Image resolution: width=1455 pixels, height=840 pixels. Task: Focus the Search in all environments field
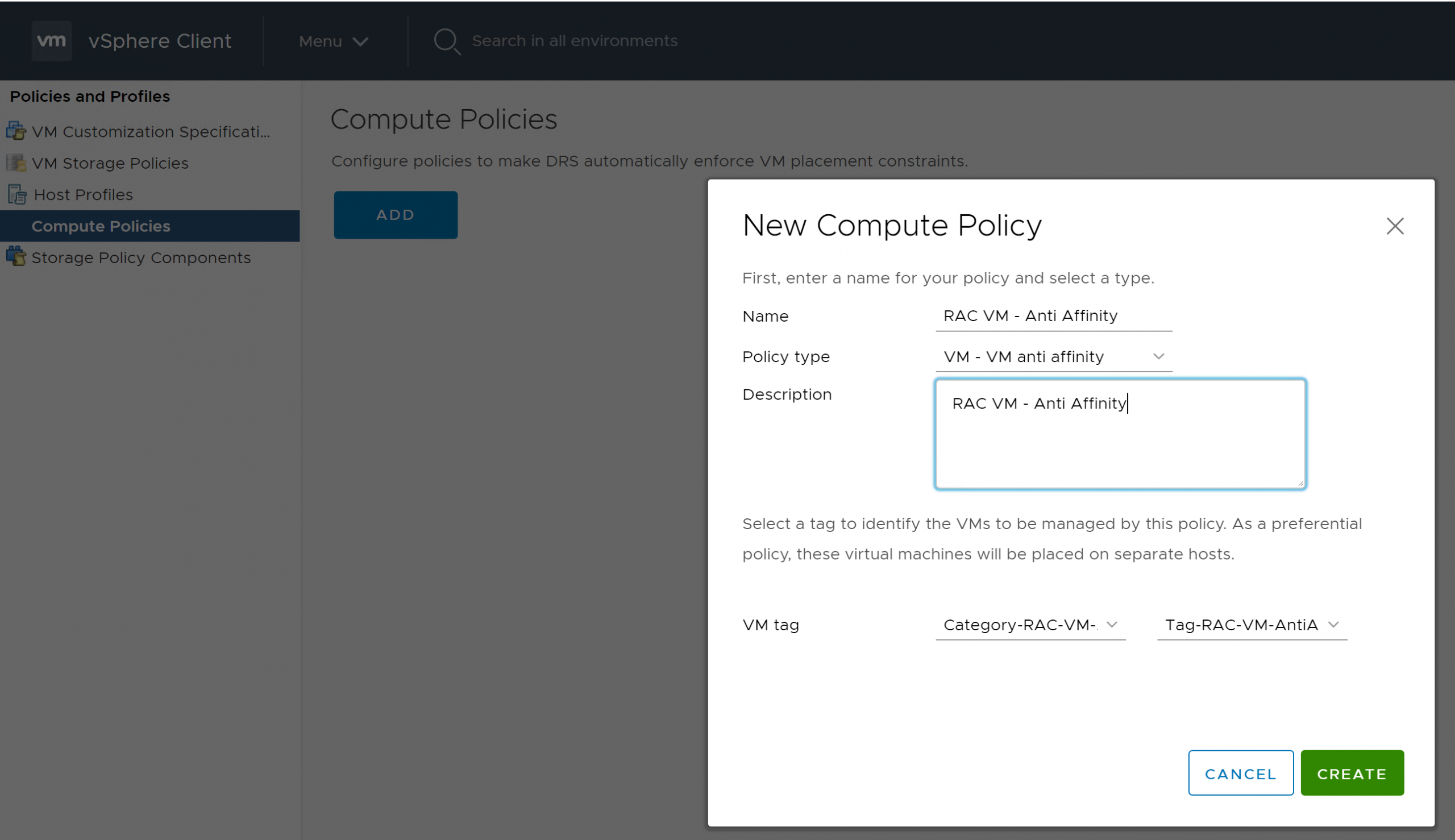coord(575,41)
